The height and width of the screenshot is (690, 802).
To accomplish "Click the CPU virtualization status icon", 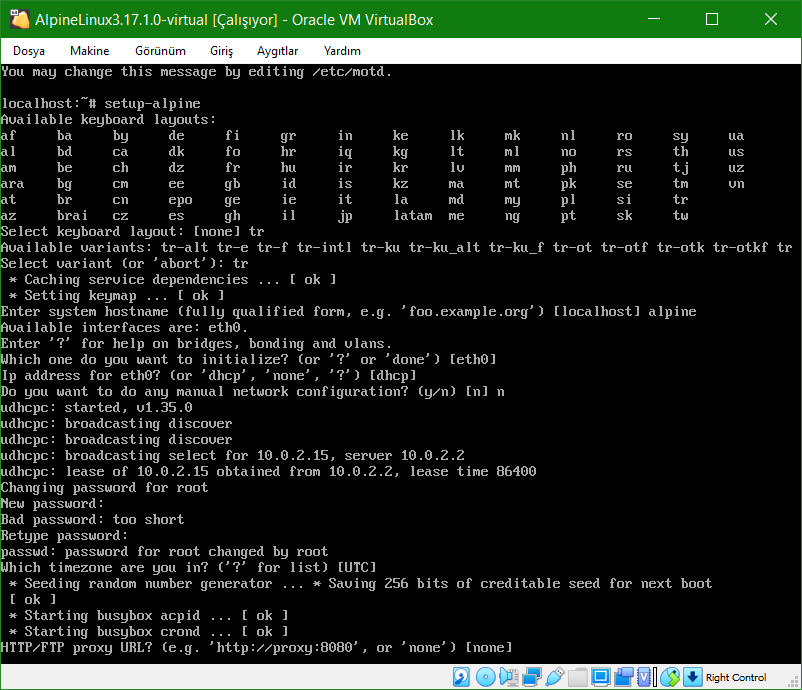I will pyautogui.click(x=646, y=677).
